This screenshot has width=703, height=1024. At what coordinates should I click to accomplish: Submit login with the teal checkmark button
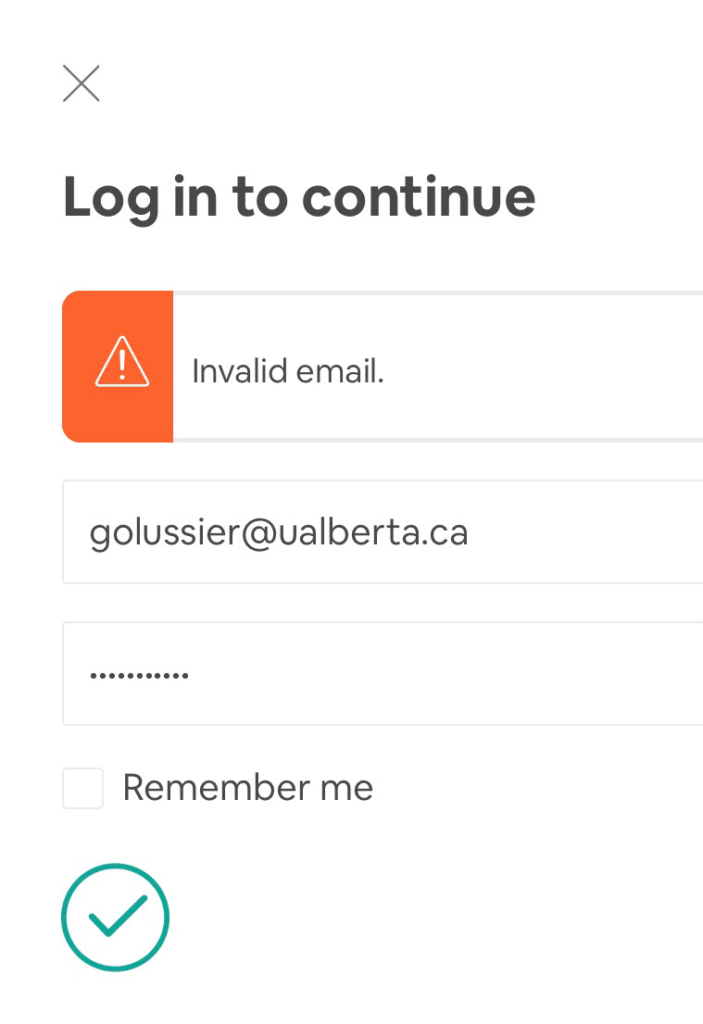click(x=116, y=918)
